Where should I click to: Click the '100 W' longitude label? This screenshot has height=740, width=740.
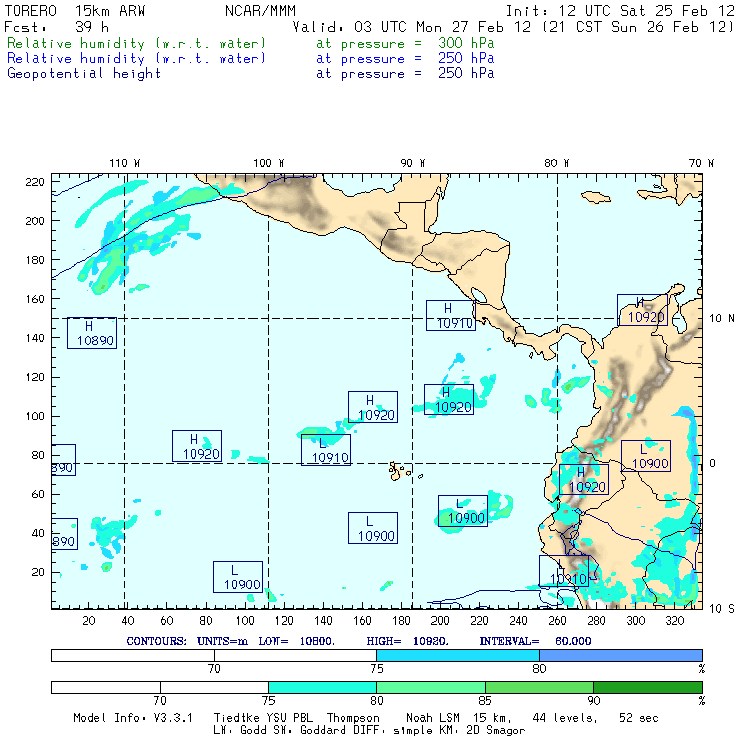point(269,163)
